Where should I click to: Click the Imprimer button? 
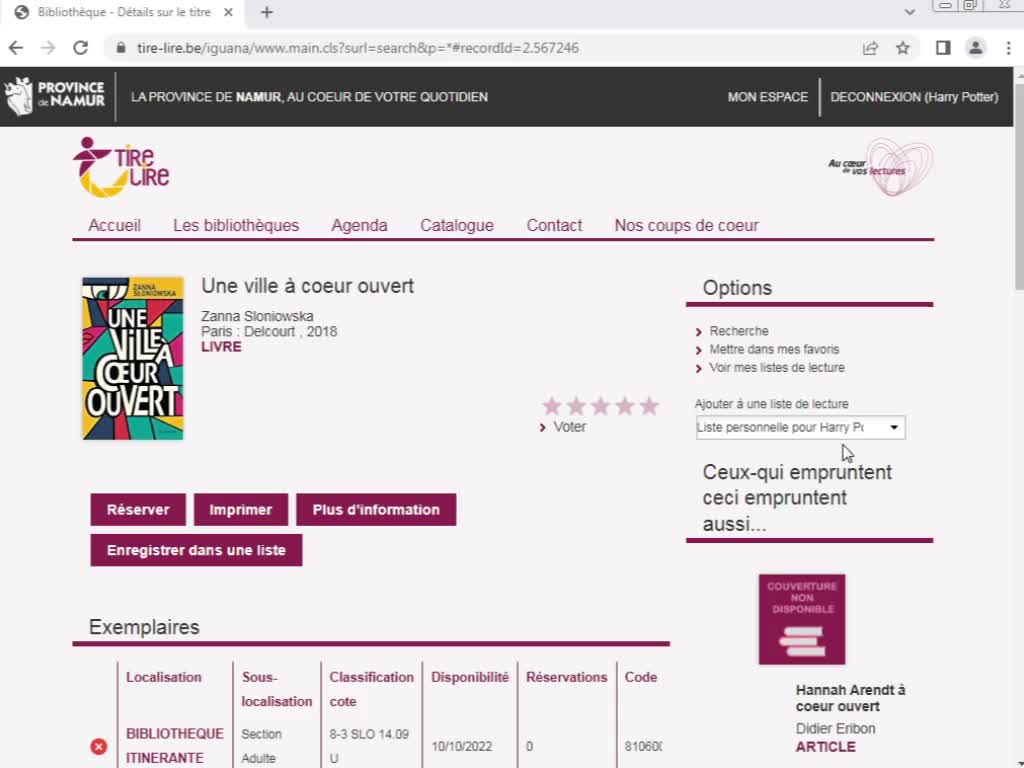(x=240, y=509)
